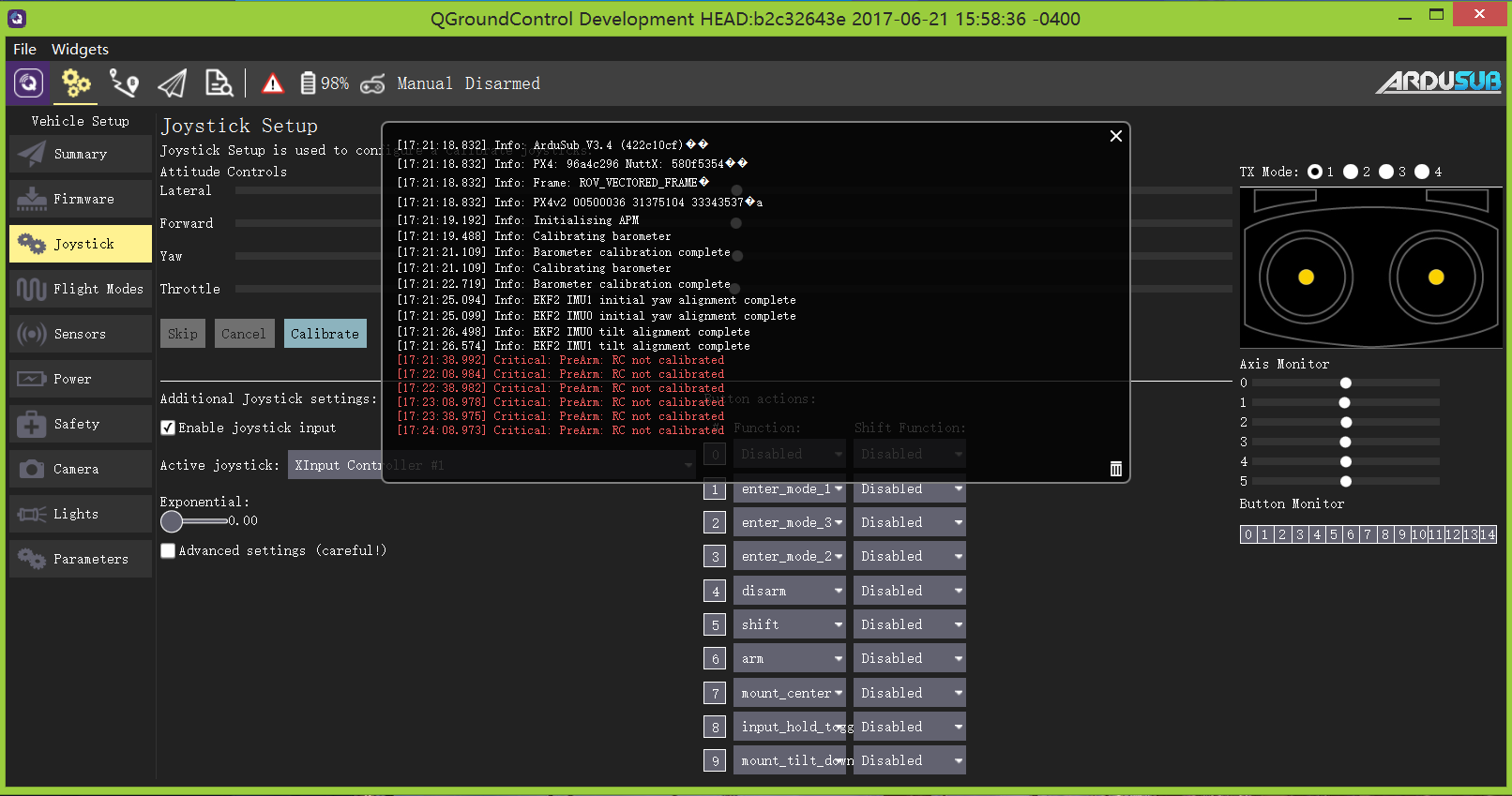Open the Parameters setup page
The height and width of the screenshot is (796, 1512).
coord(81,559)
